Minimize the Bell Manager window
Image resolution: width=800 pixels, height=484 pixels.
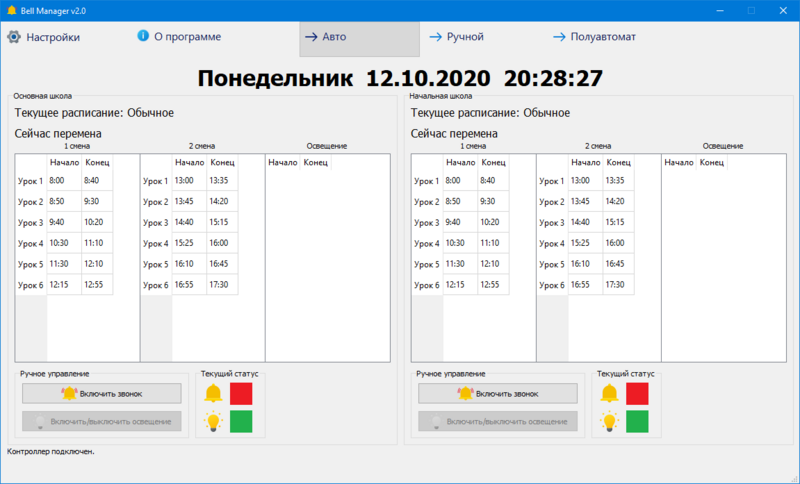(x=720, y=10)
